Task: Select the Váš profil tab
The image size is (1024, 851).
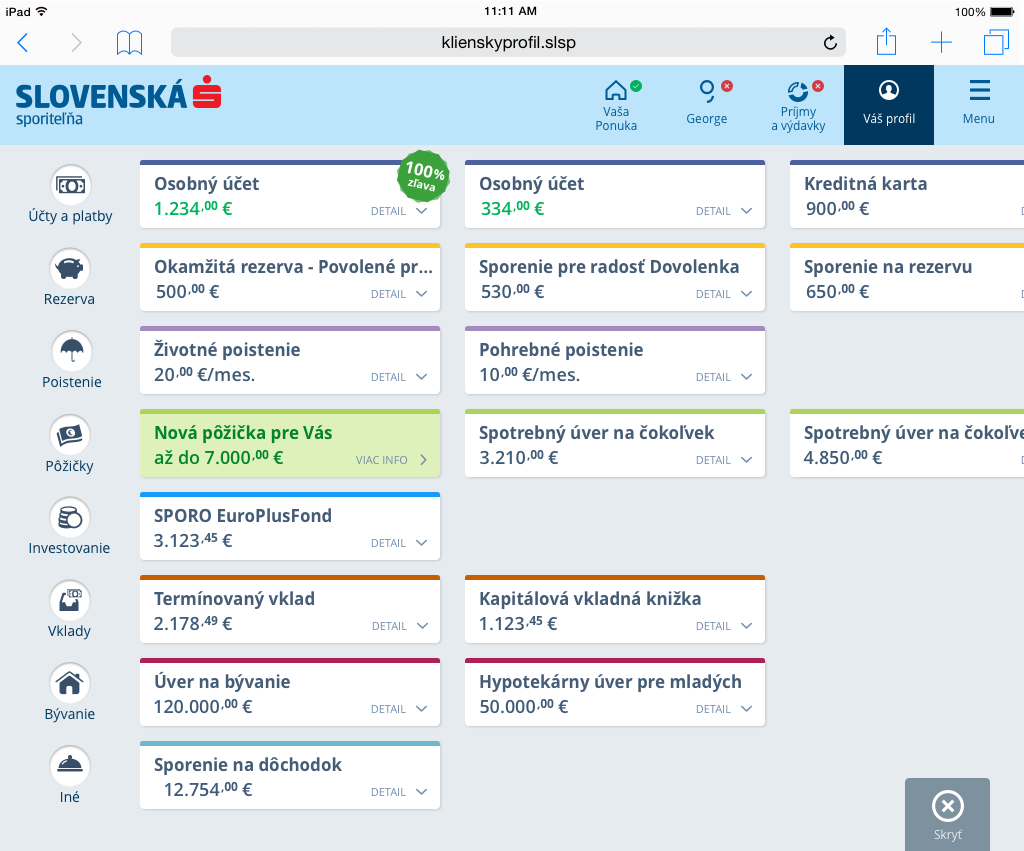Action: pos(889,105)
